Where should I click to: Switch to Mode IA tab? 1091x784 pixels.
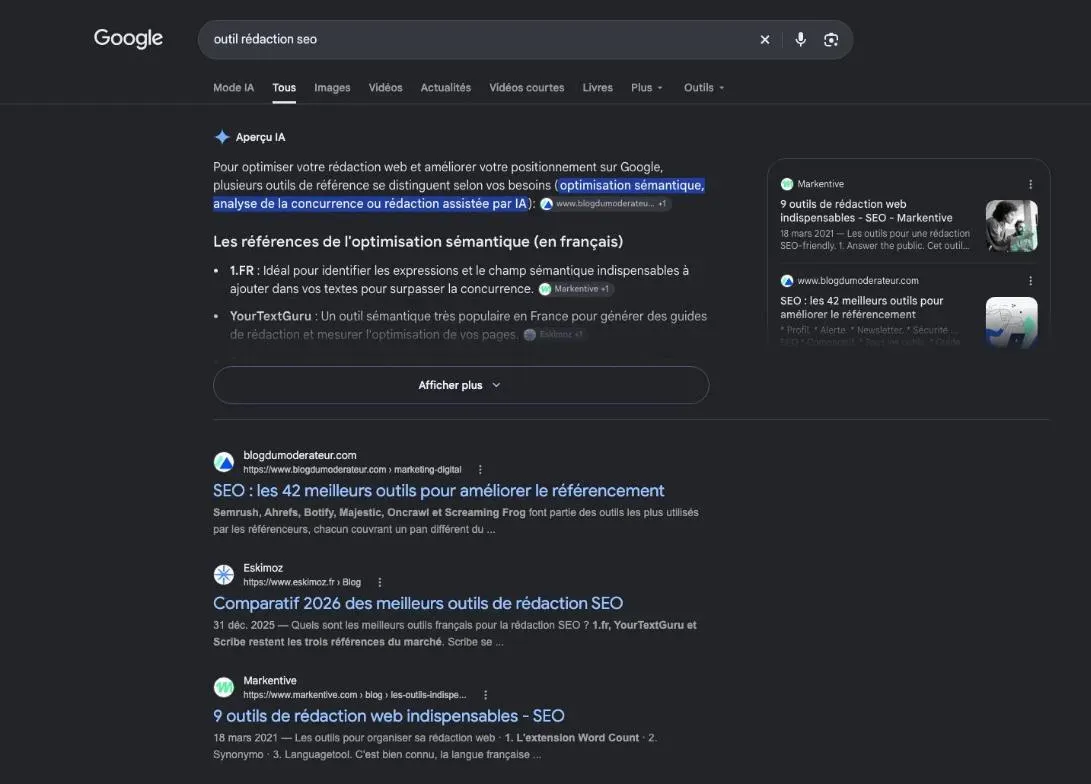click(233, 88)
